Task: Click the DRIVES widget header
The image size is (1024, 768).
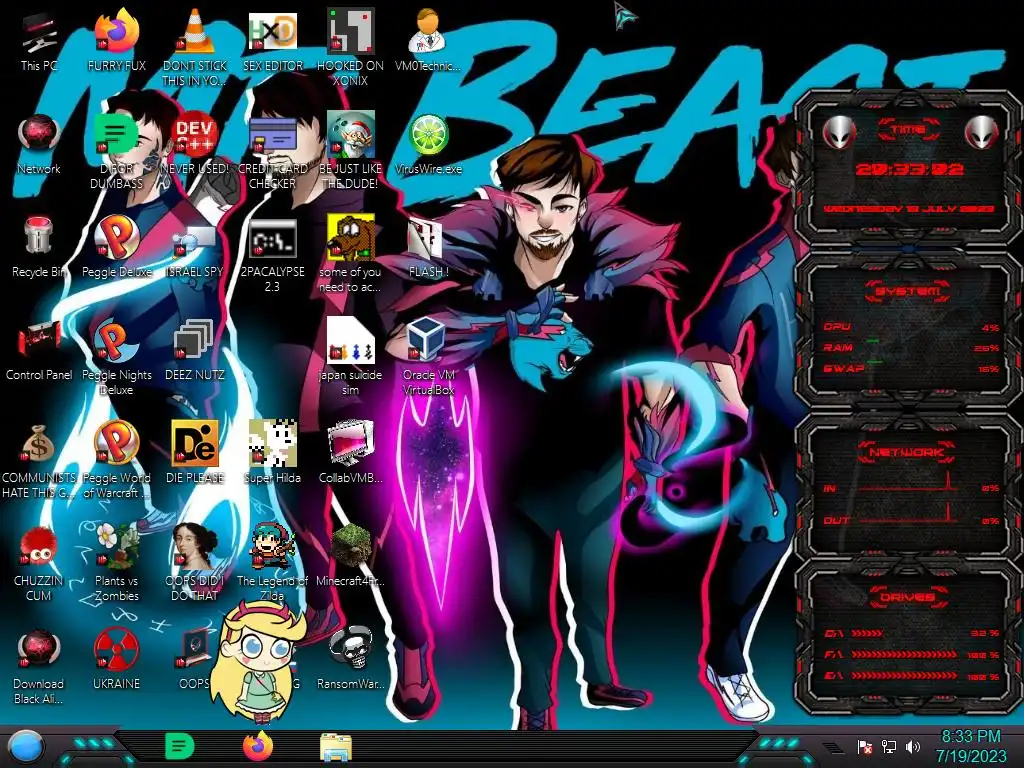Action: point(908,597)
